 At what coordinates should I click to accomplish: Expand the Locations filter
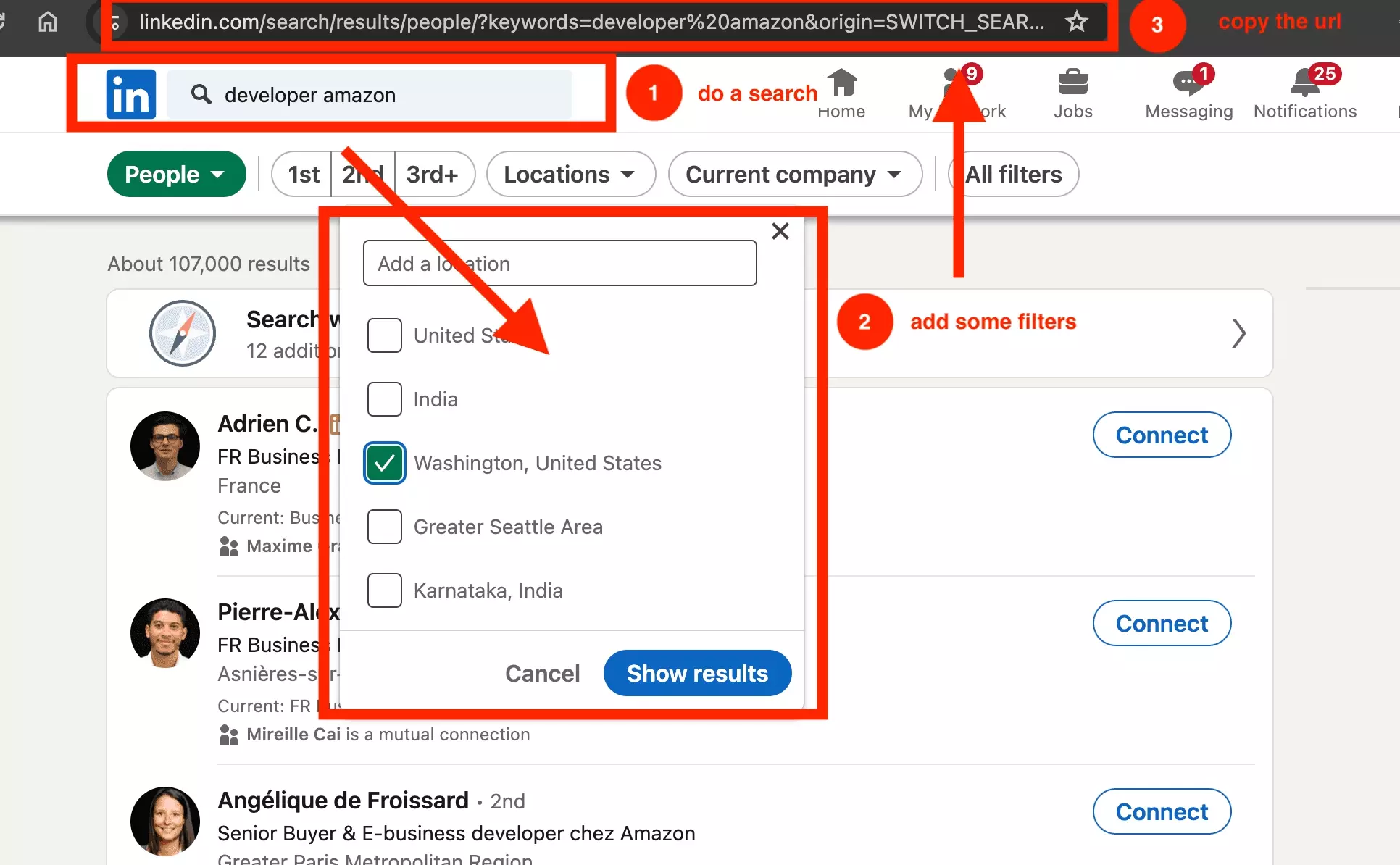(x=570, y=174)
